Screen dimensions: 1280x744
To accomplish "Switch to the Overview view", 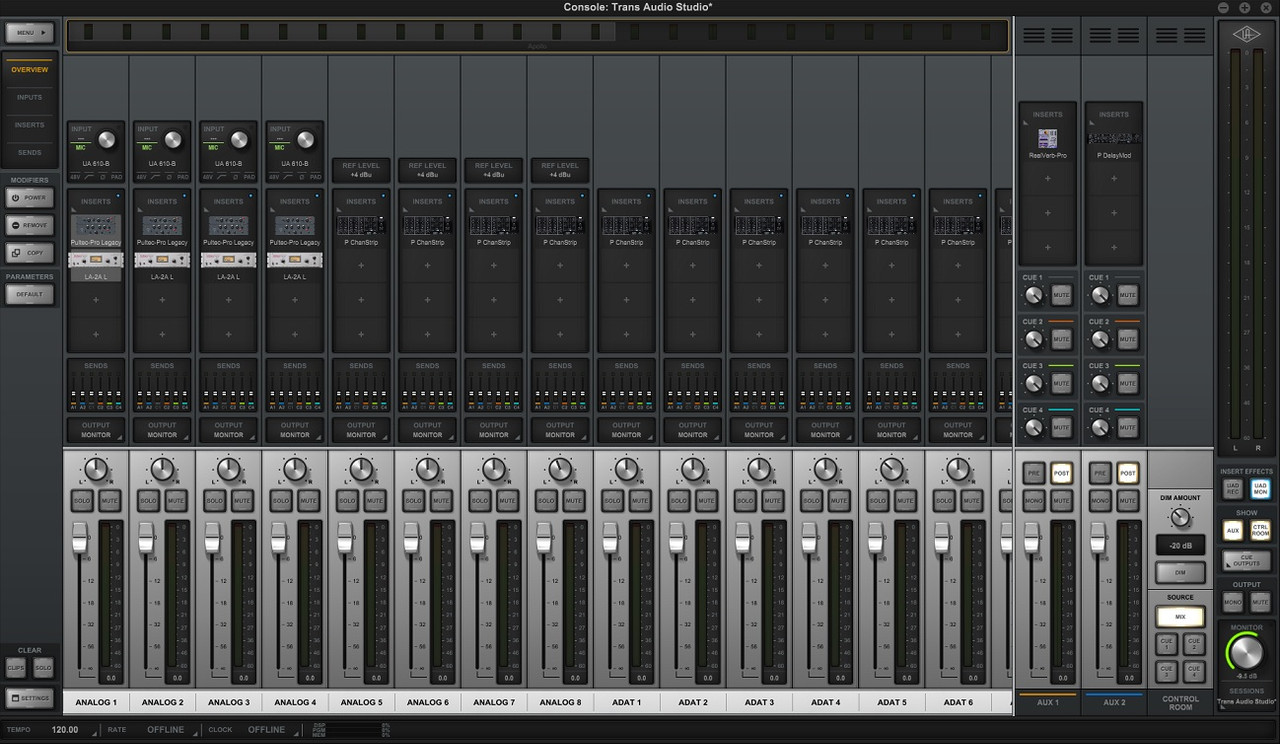I will (30, 70).
